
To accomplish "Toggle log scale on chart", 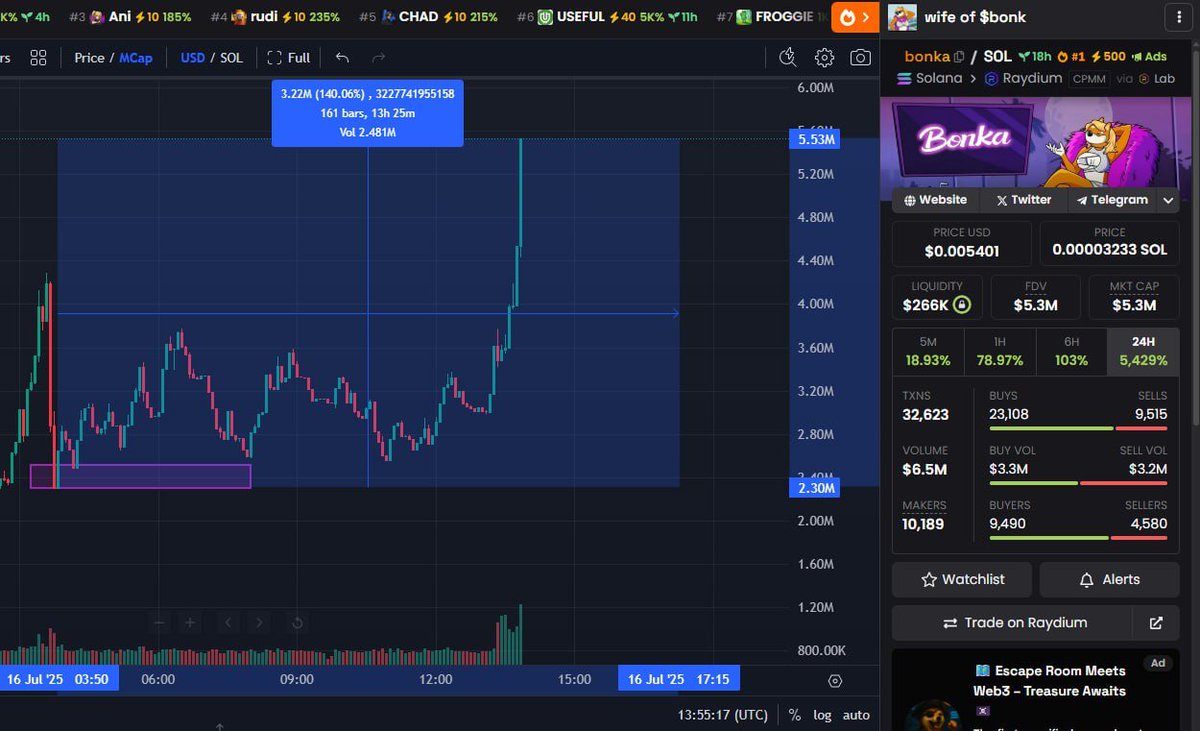I will click(x=822, y=715).
